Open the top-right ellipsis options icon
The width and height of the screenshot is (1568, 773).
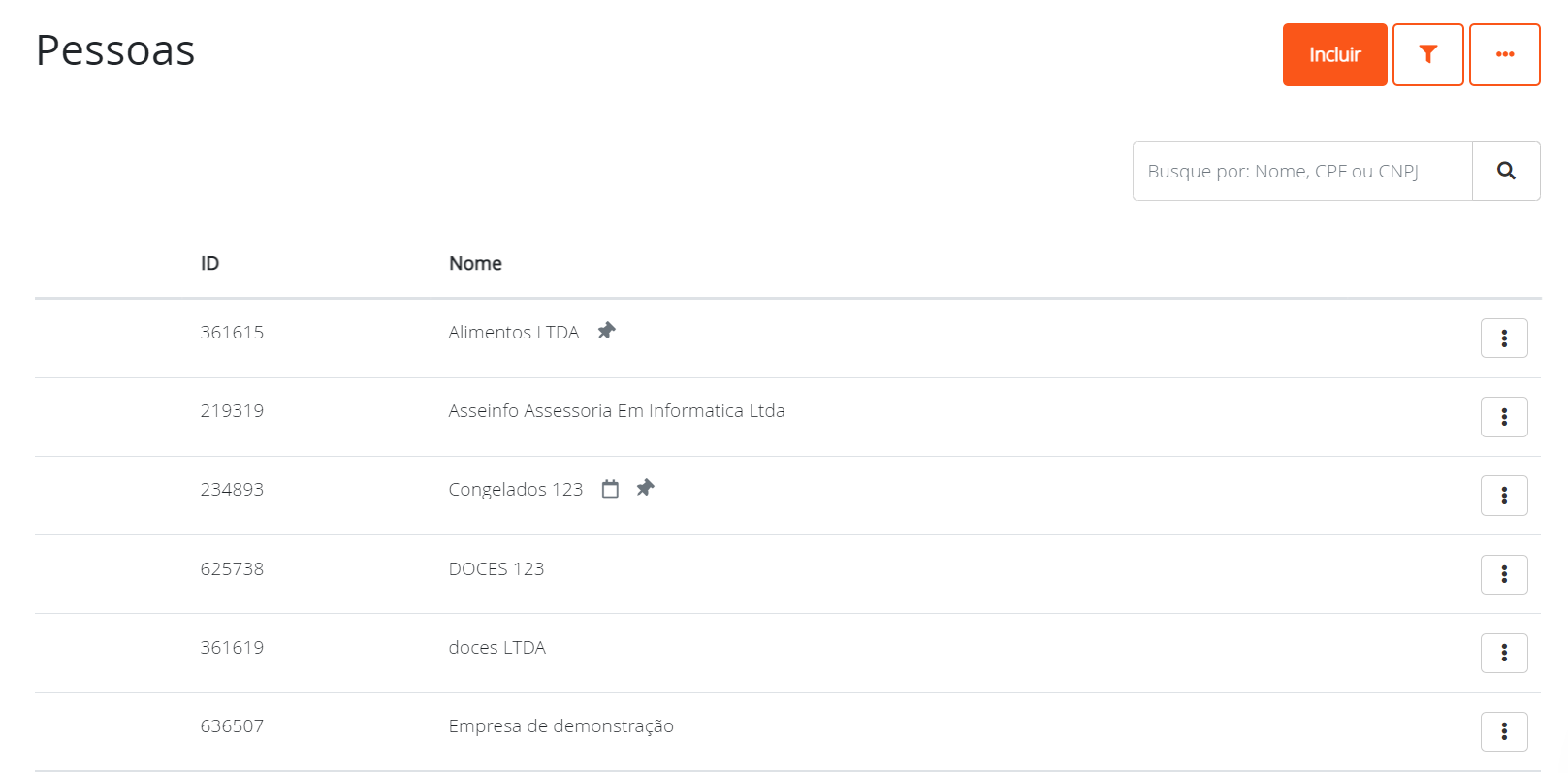(x=1504, y=54)
